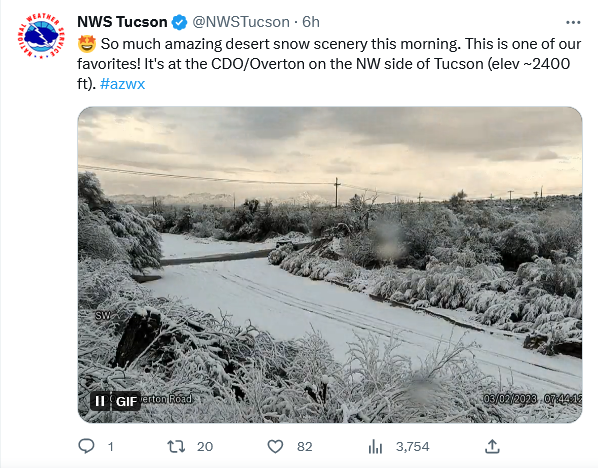Click the blue verified badge

[x=179, y=22]
